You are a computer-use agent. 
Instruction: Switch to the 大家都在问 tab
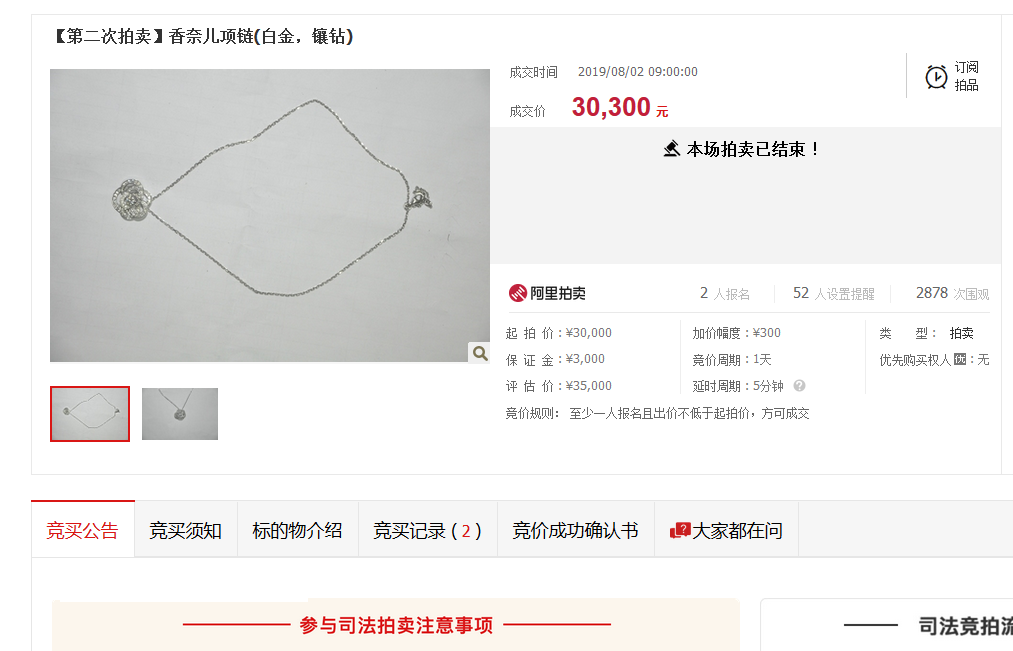click(x=726, y=530)
